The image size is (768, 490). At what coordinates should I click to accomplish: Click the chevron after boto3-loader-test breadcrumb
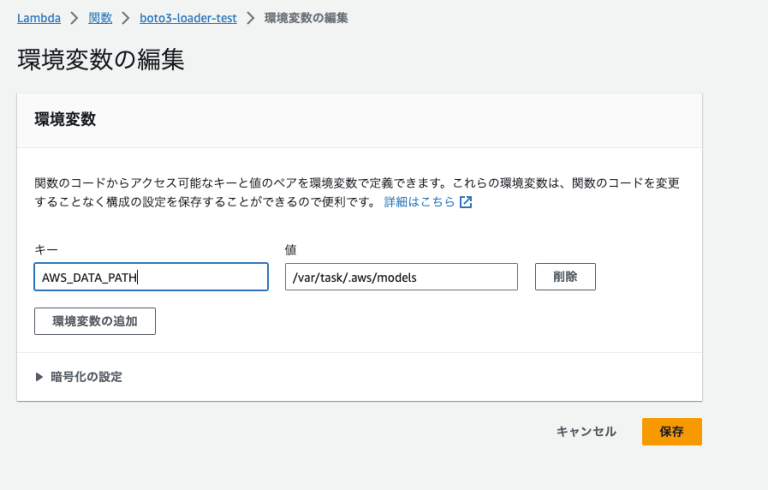[x=251, y=19]
